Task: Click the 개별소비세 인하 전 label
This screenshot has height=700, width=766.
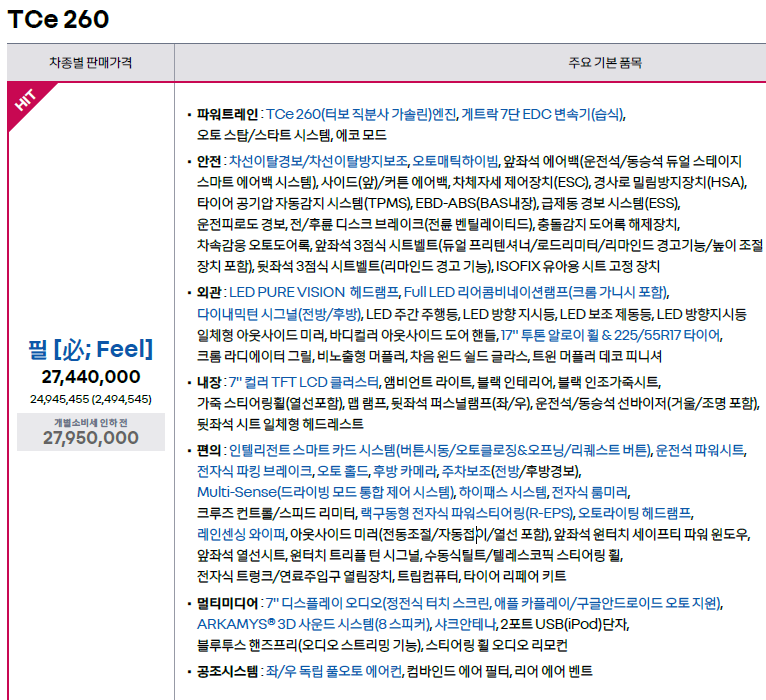Action: [91, 423]
